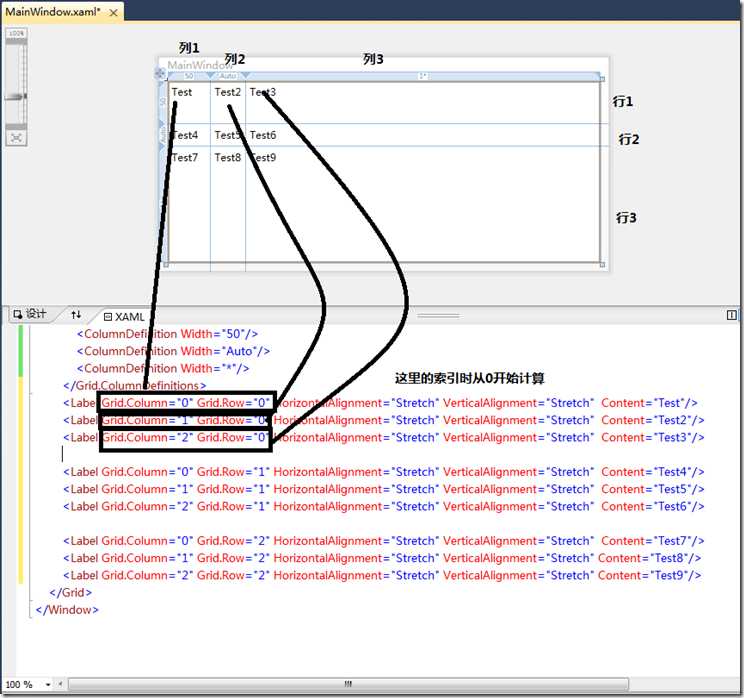
Task: Click the </Grid> closing tag
Action: click(71, 592)
